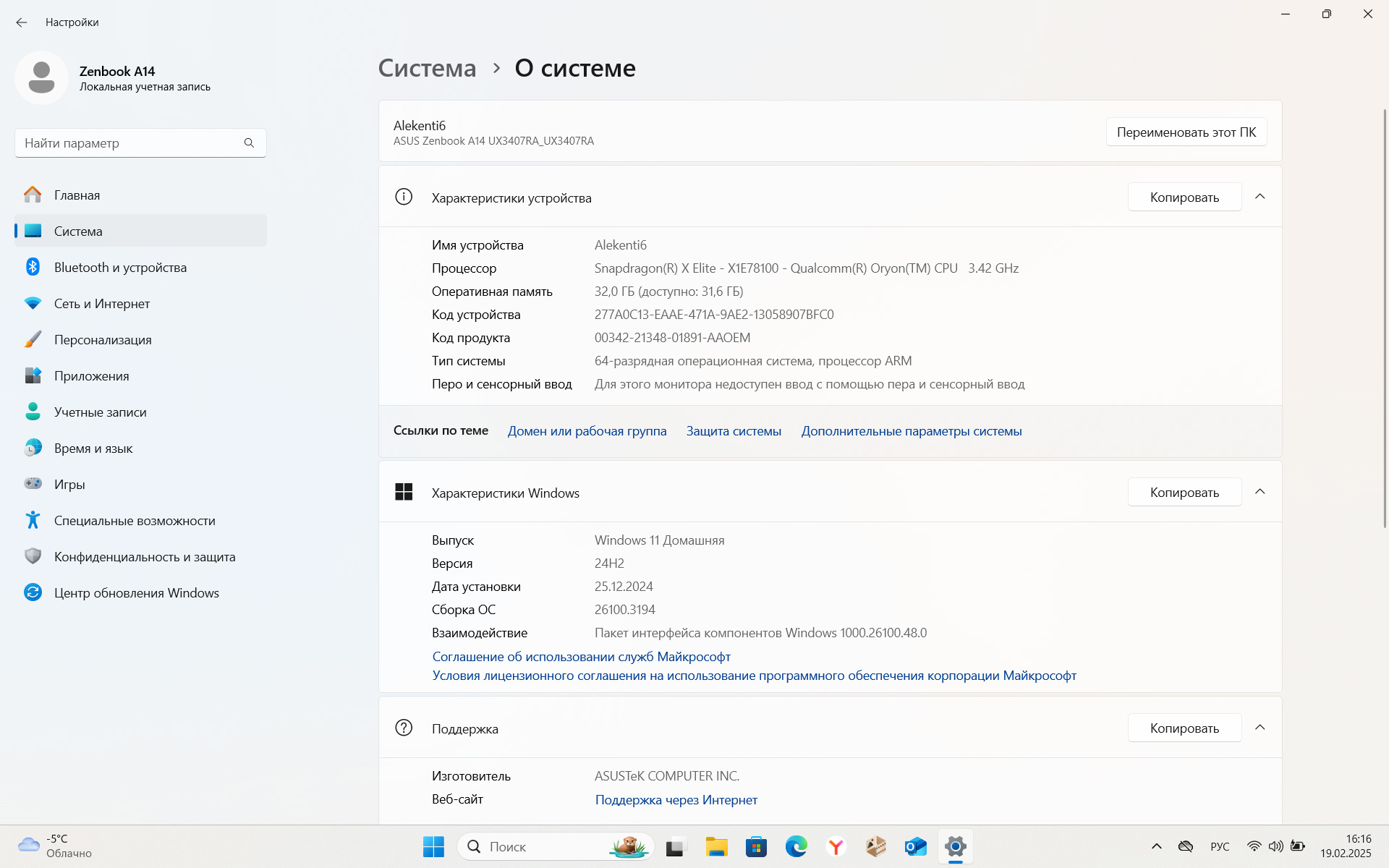
Task: Open Персонализация settings
Action: click(x=140, y=340)
